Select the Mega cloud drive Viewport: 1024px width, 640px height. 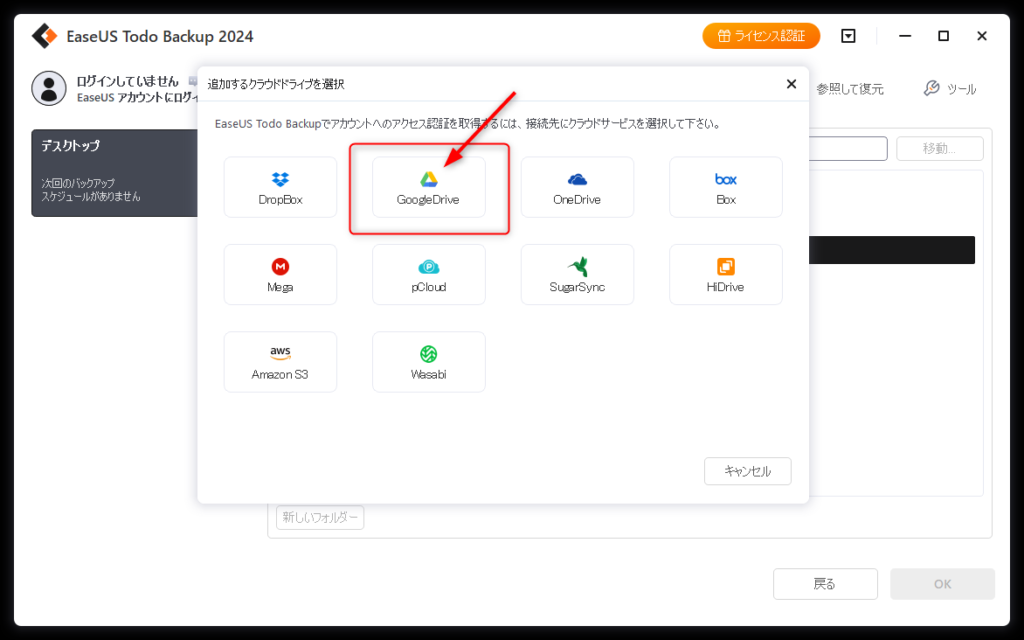(x=280, y=274)
